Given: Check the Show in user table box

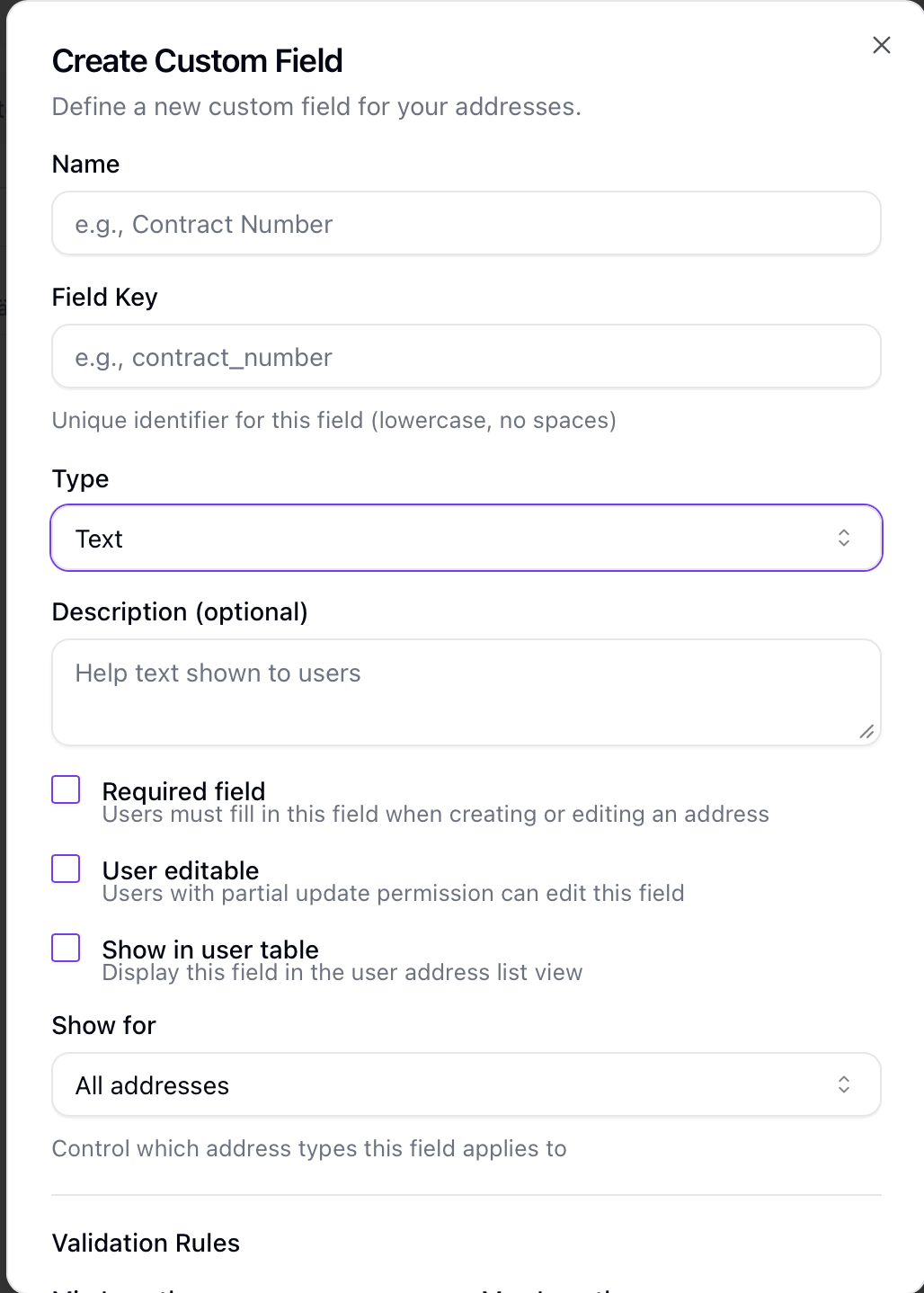Looking at the screenshot, I should click(66, 948).
